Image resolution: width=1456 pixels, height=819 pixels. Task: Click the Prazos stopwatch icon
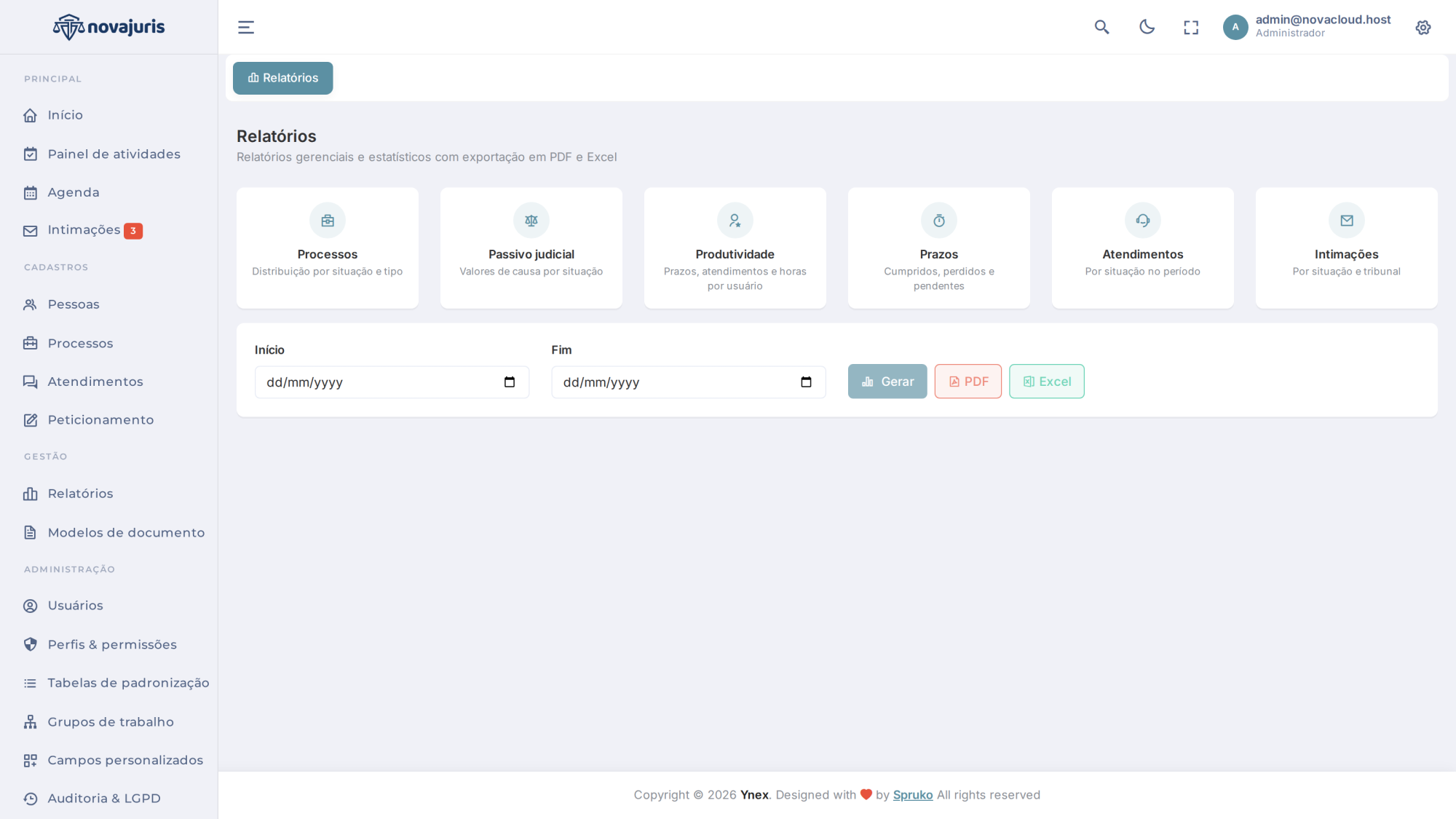(x=939, y=221)
